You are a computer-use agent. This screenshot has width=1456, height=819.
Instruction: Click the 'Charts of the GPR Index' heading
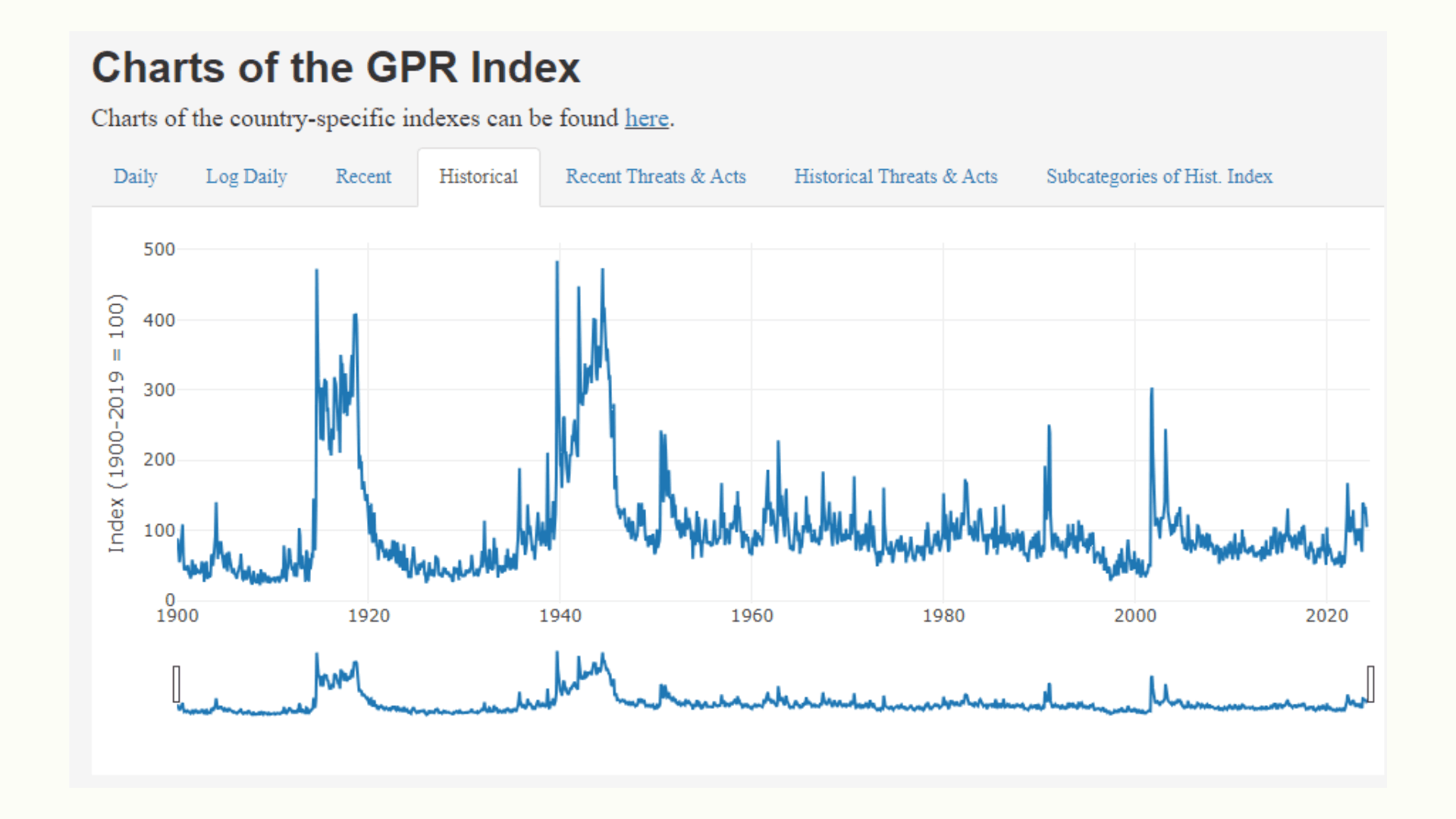[x=335, y=67]
